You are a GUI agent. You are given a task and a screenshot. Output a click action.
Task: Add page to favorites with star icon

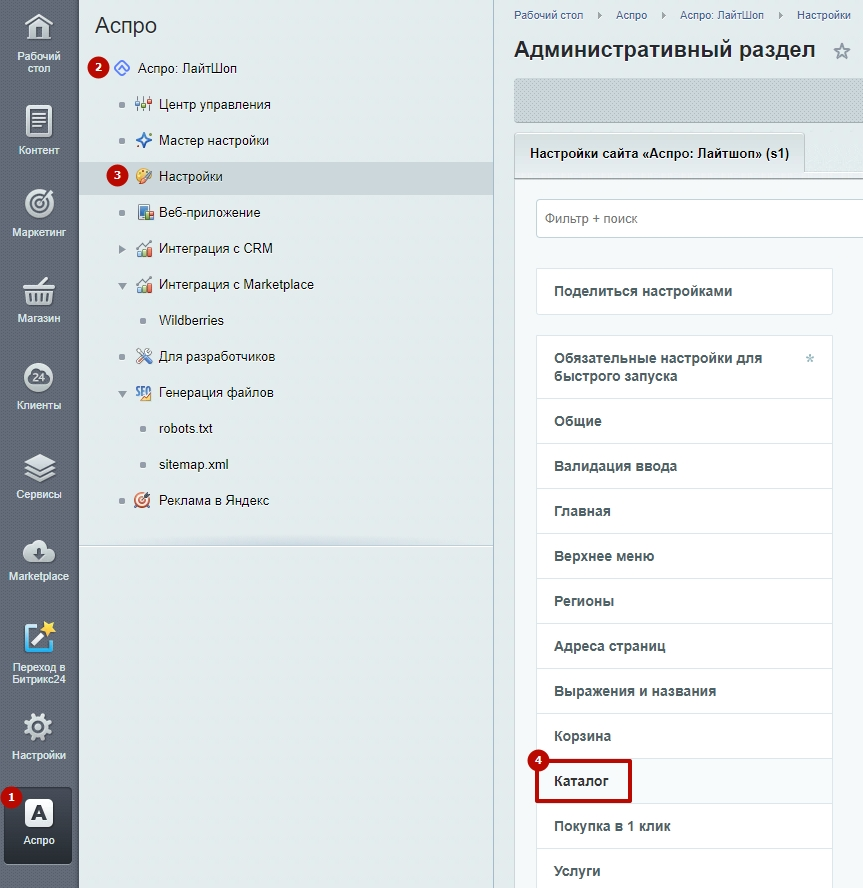point(842,52)
